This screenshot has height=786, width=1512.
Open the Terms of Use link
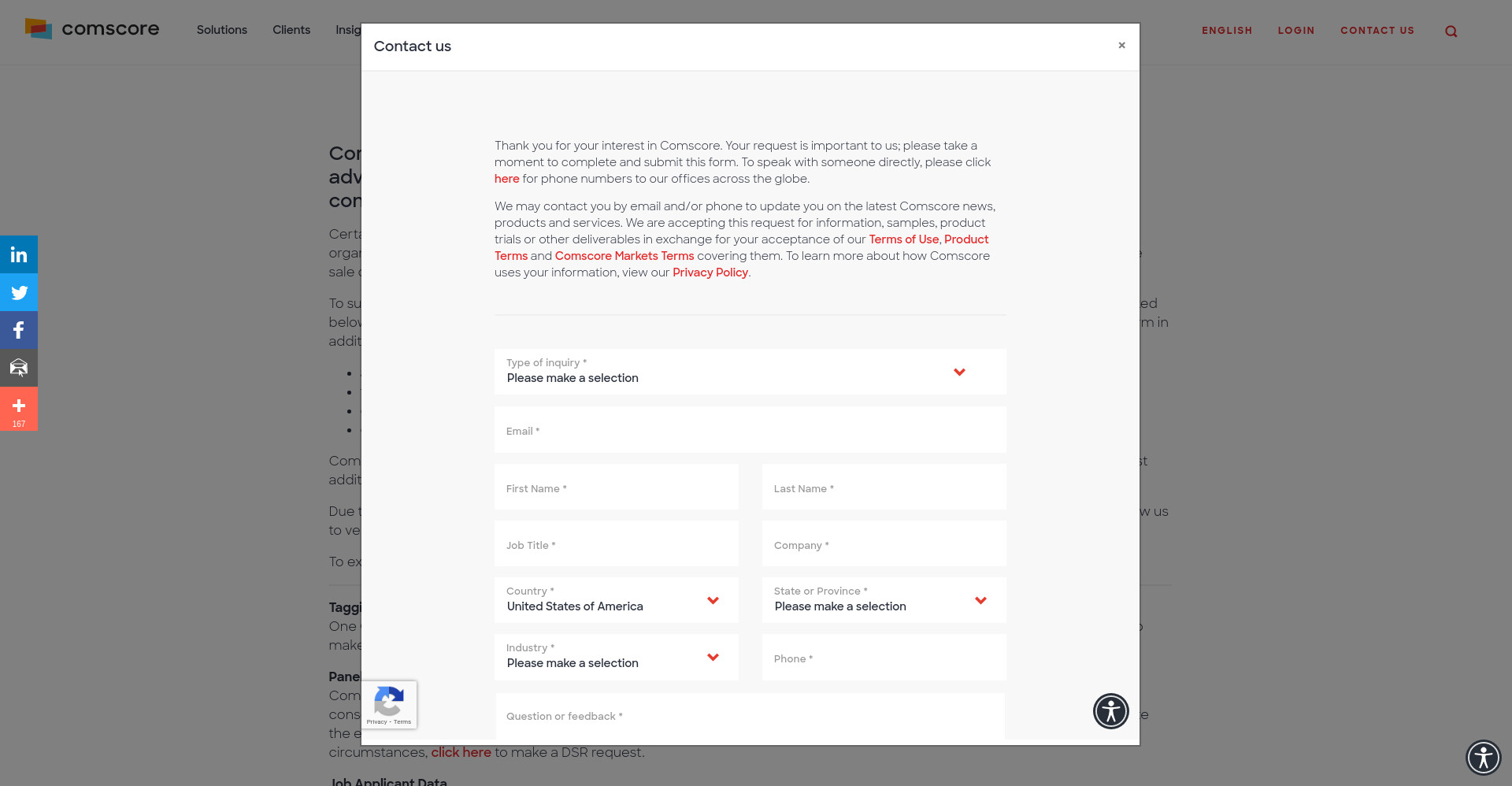pos(903,239)
